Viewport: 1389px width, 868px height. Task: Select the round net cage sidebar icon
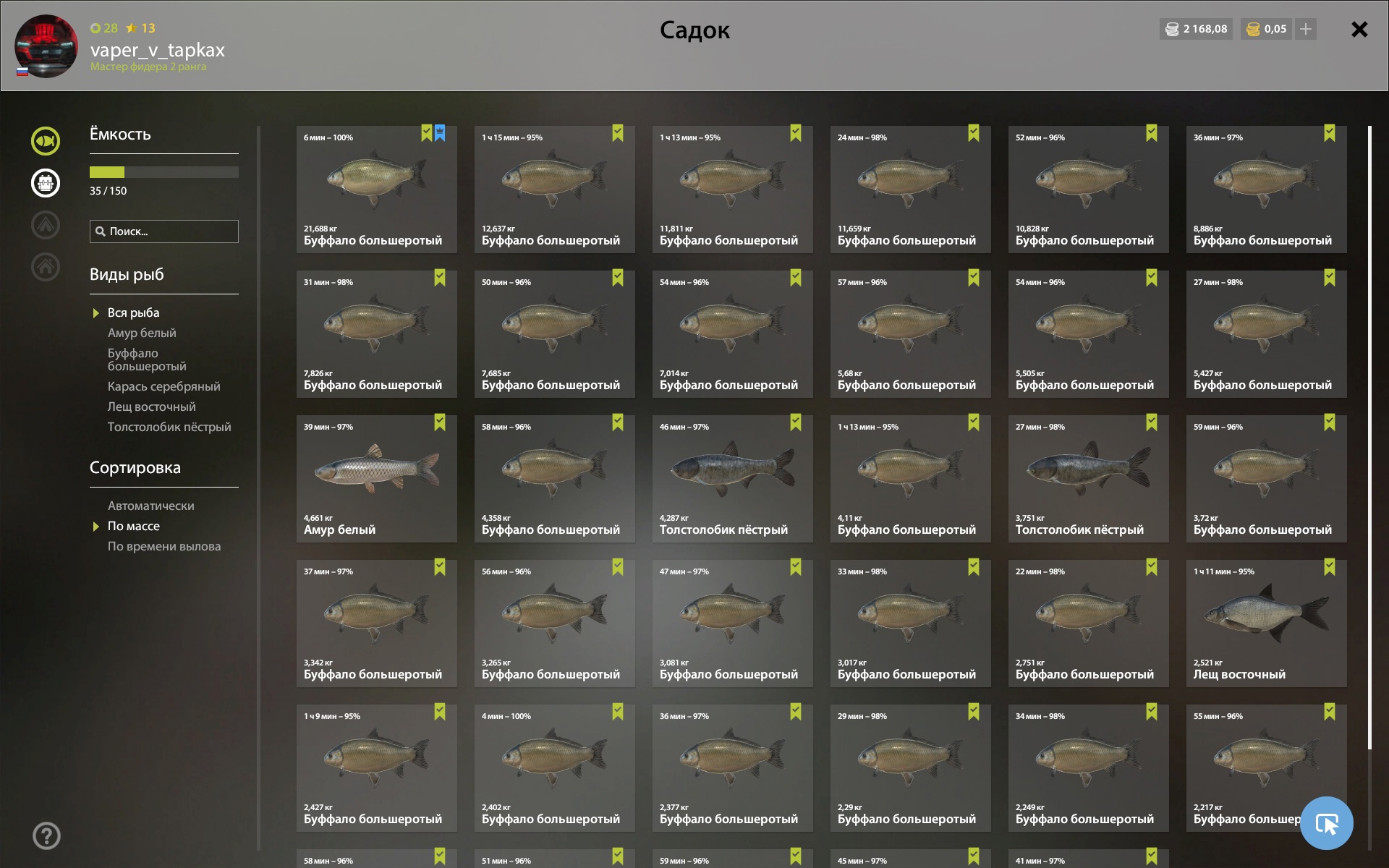pyautogui.click(x=46, y=183)
